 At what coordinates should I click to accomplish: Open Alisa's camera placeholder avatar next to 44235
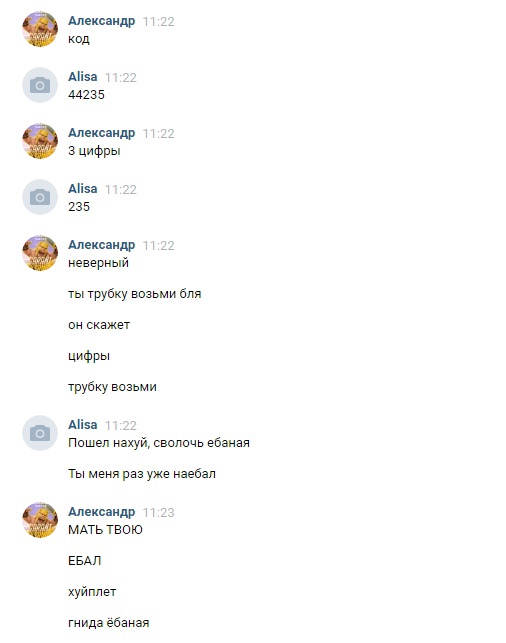click(x=40, y=85)
